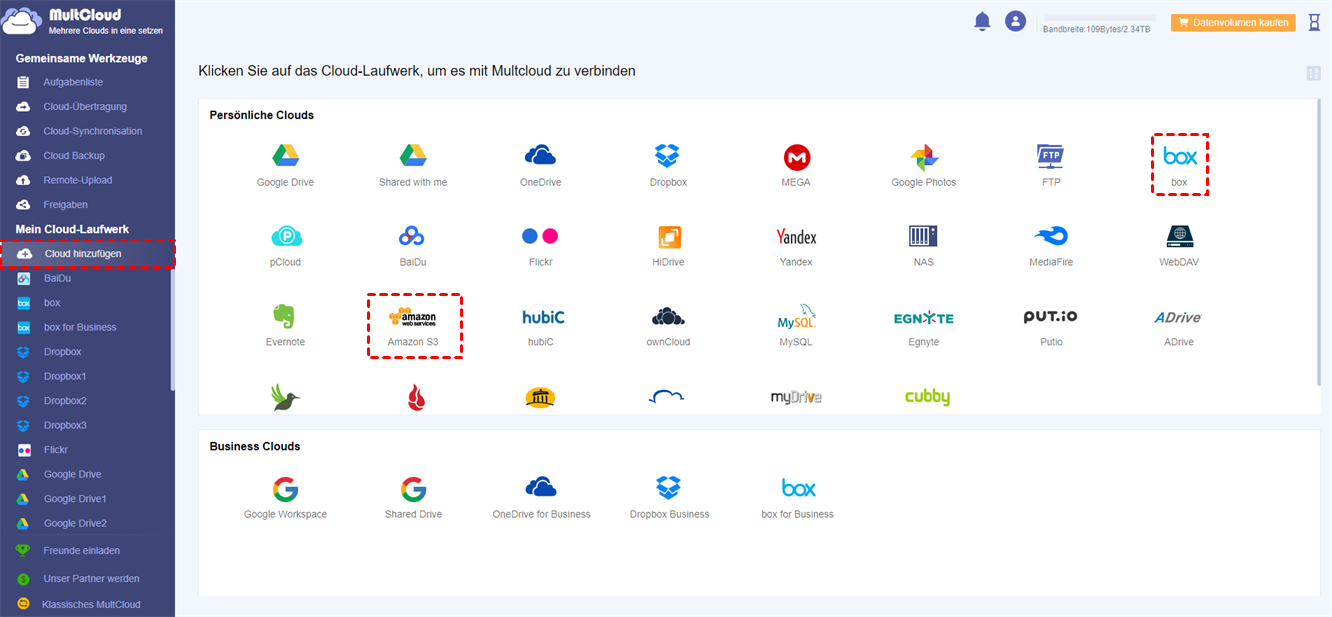
Task: Select box for Business in Business Clouds
Action: (x=797, y=497)
